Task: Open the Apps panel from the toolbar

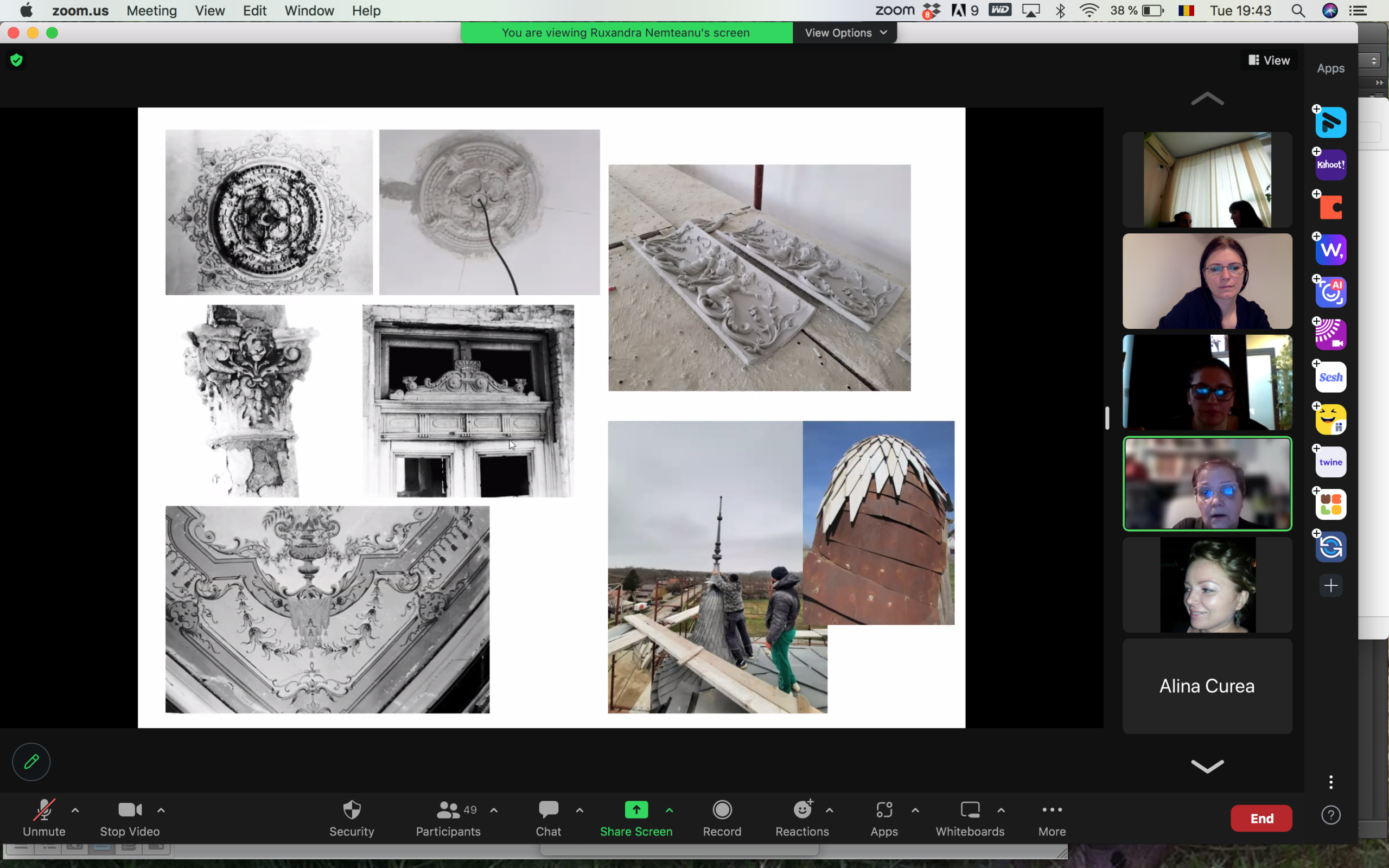Action: [884, 818]
